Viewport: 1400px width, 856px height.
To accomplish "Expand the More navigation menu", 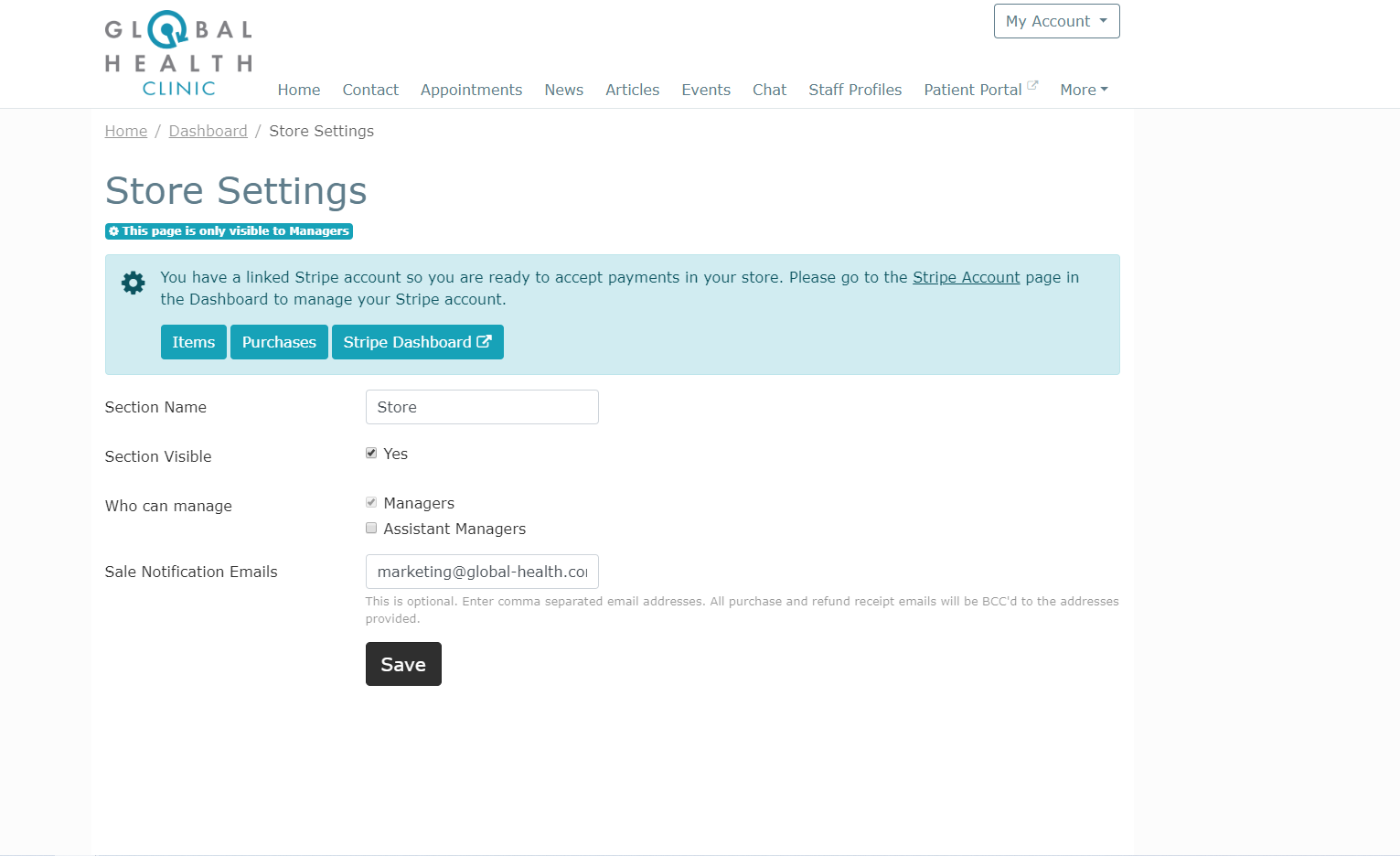I will 1084,90.
